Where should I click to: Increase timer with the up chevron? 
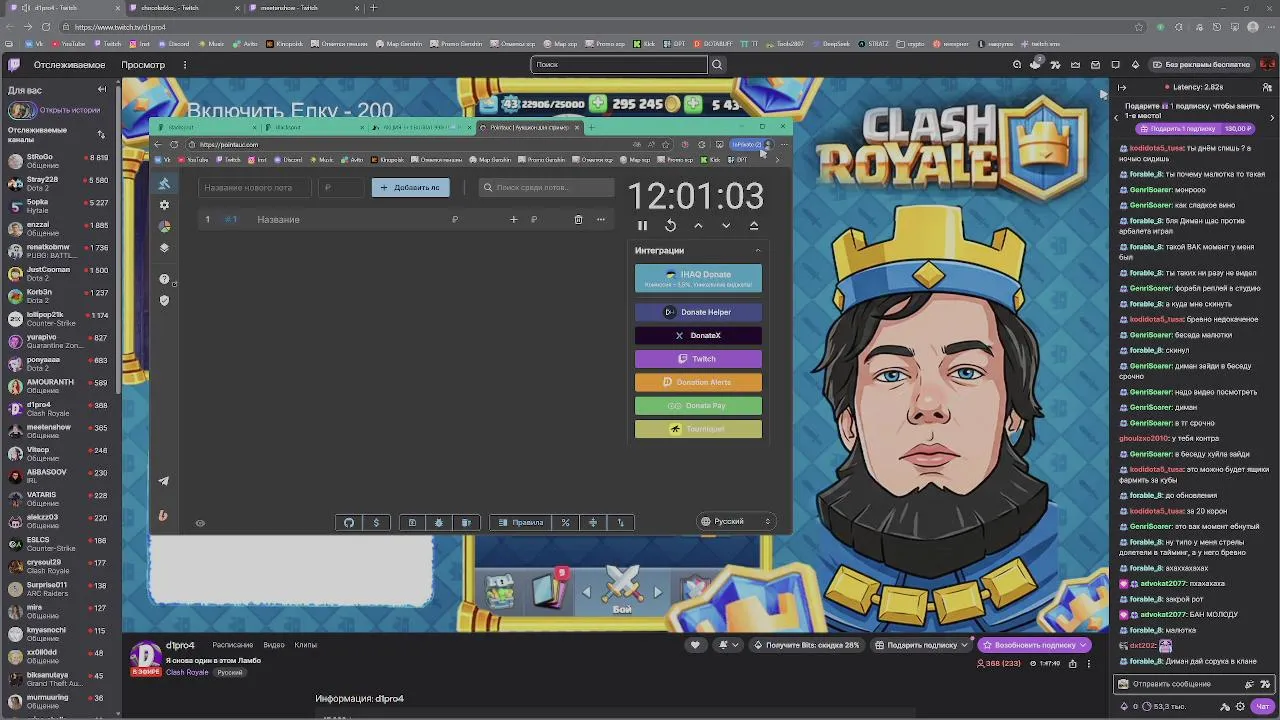pos(698,226)
